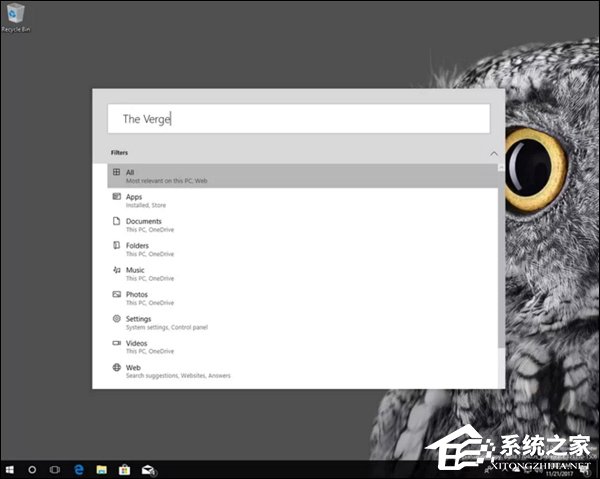Click the filter list scrollbar
600x479 pixels.
501,260
